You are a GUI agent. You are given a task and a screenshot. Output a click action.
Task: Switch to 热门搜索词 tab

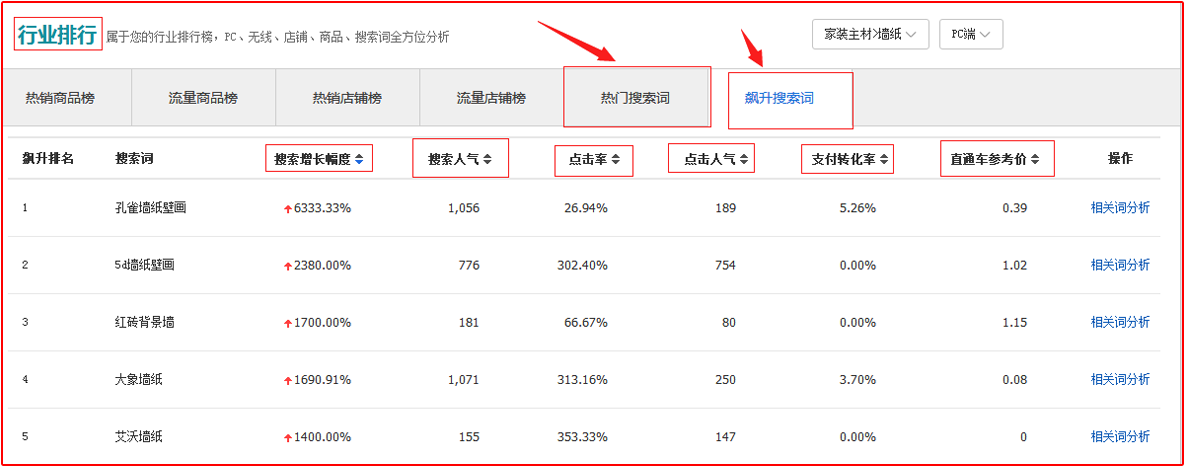pos(635,98)
